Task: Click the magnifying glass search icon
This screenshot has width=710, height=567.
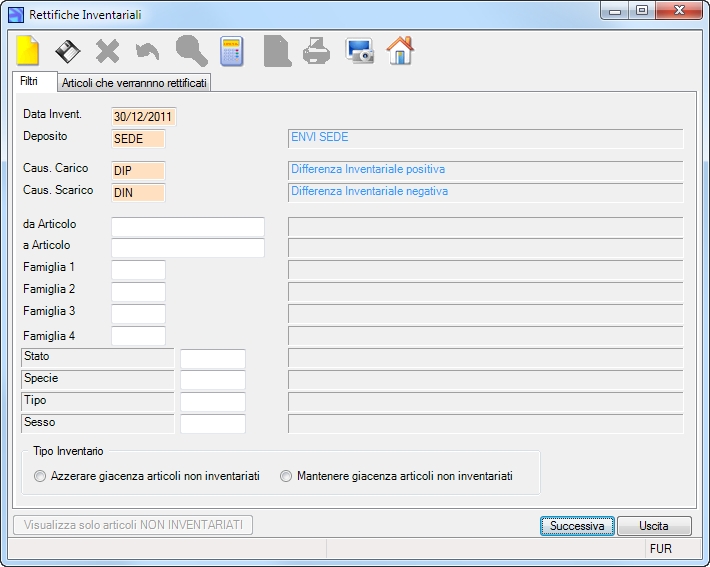Action: click(x=192, y=51)
